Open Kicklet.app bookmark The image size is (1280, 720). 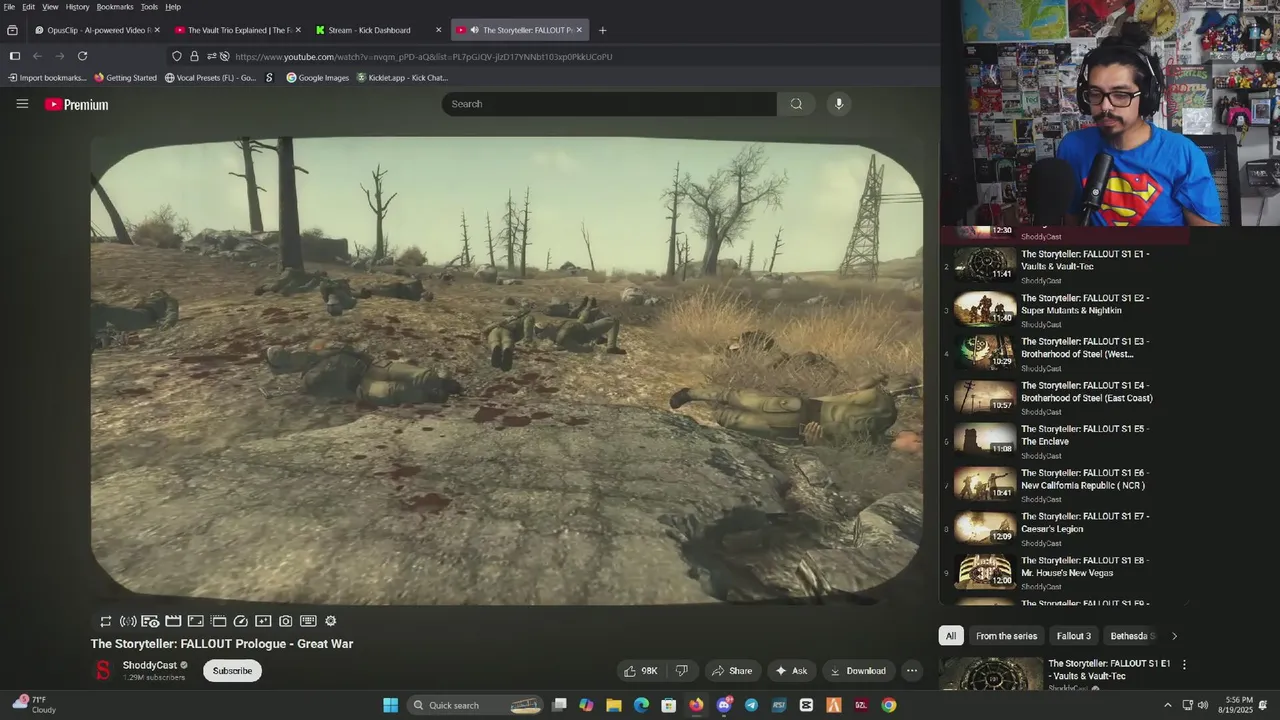(402, 77)
